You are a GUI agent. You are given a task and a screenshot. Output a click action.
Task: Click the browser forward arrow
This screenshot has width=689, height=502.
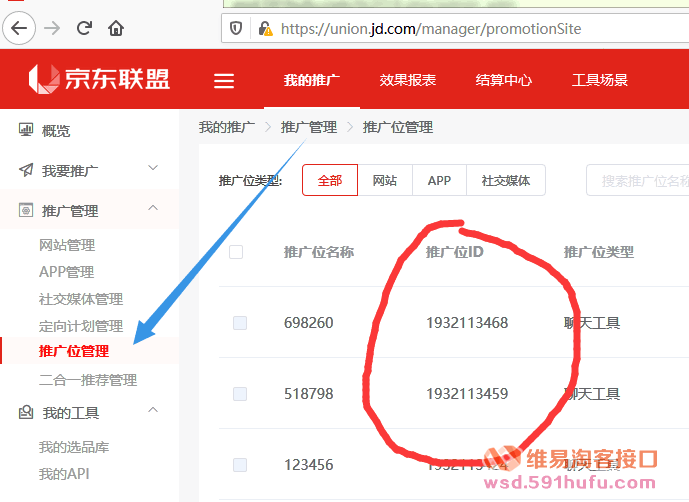coord(52,29)
